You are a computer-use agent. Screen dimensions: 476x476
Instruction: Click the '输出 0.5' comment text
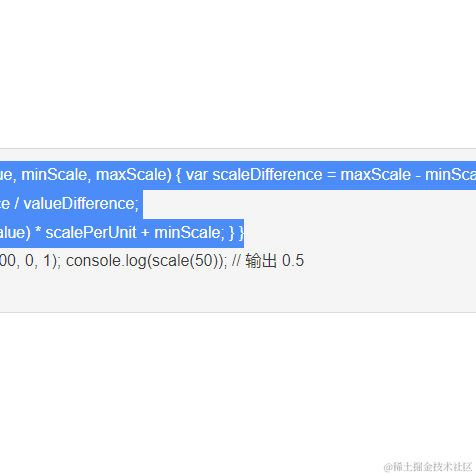(x=275, y=261)
